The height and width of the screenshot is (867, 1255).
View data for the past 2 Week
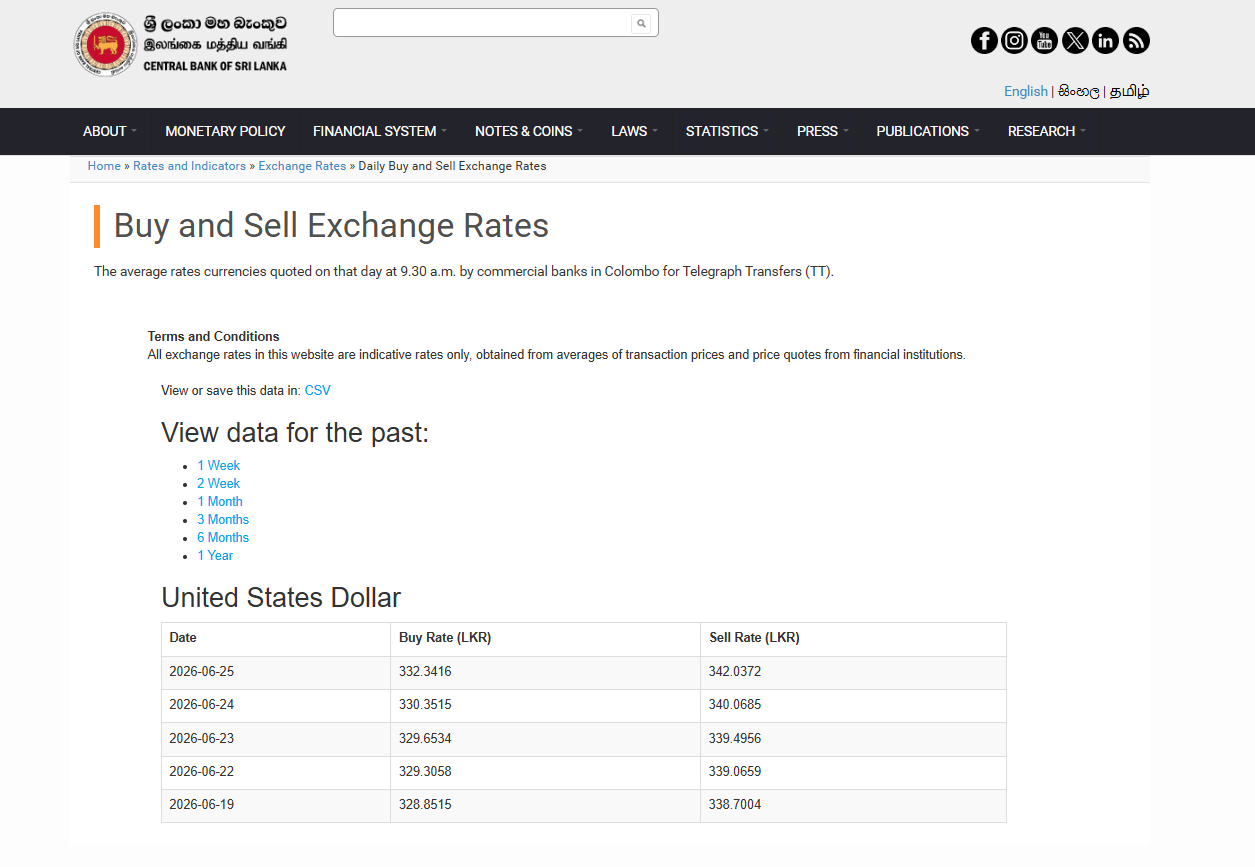click(218, 483)
